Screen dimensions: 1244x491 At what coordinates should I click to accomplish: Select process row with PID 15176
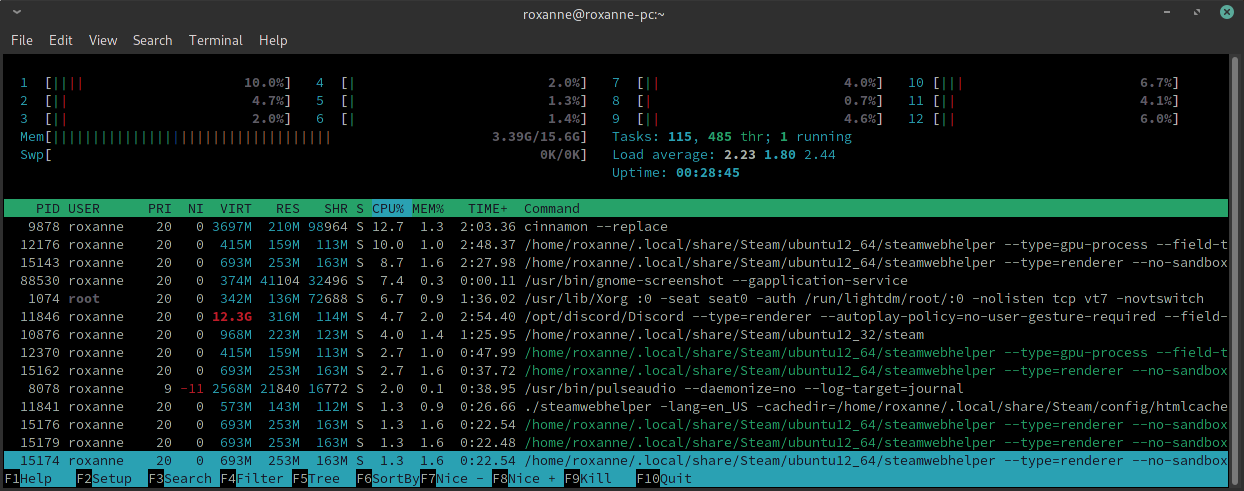tap(616, 425)
